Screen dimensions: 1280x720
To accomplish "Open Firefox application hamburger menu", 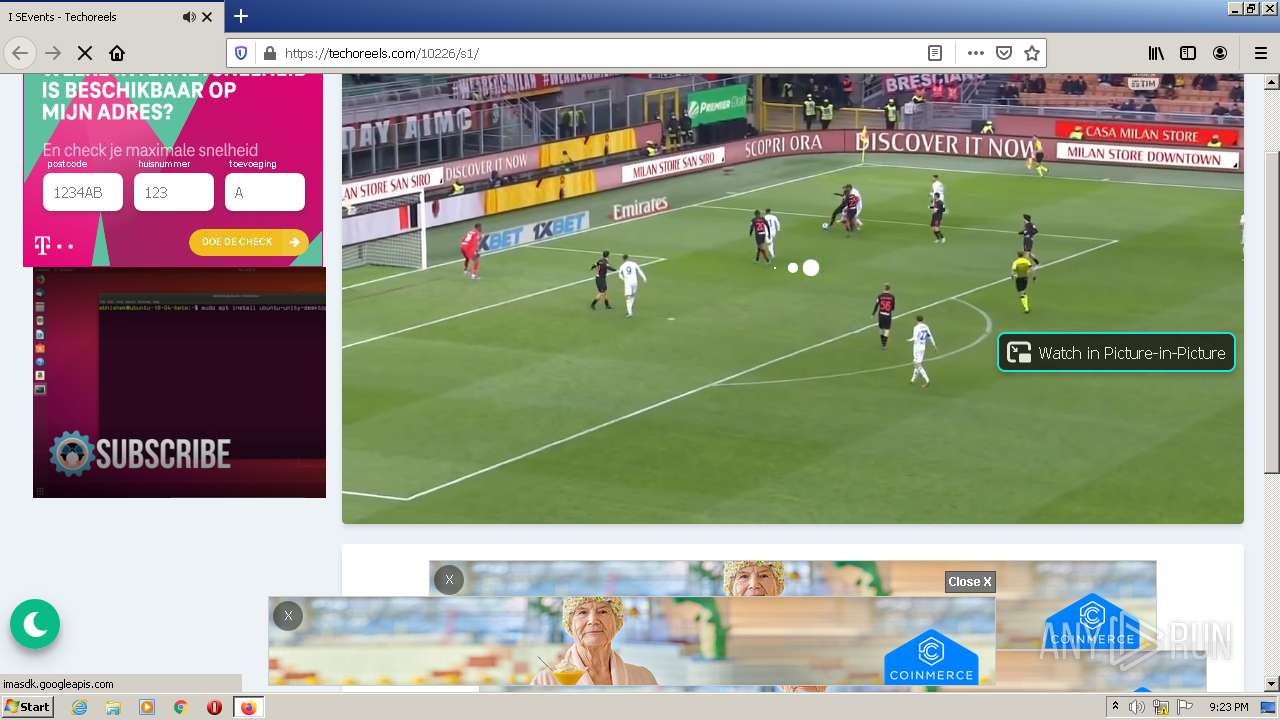I will pos(1260,53).
